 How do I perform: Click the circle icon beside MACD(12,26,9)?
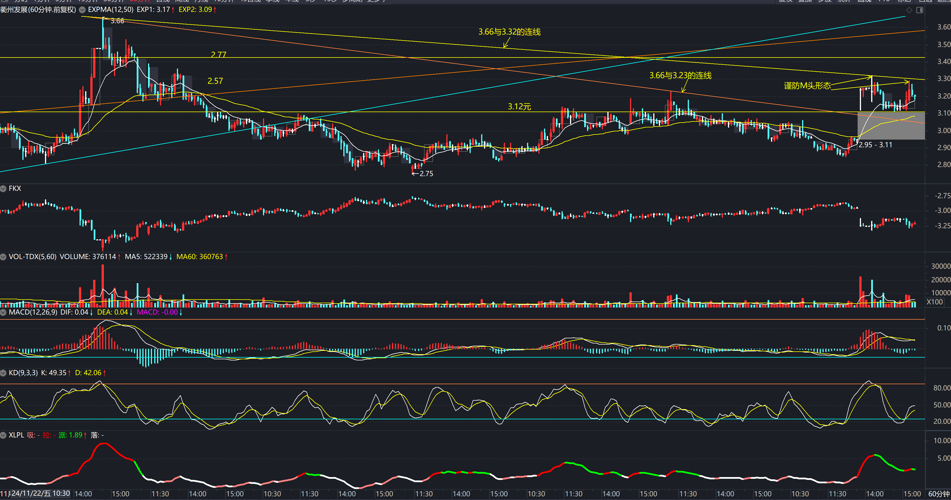pos(4,312)
